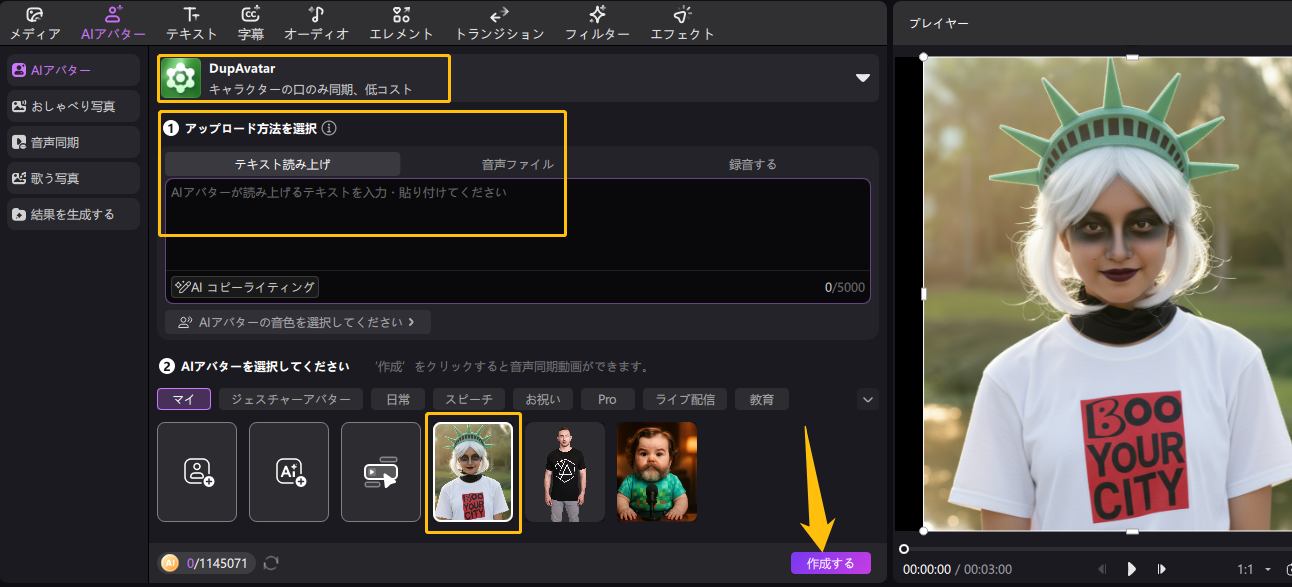Viewport: 1292px width, 587px height.
Task: Click the 作成する button
Action: (830, 563)
